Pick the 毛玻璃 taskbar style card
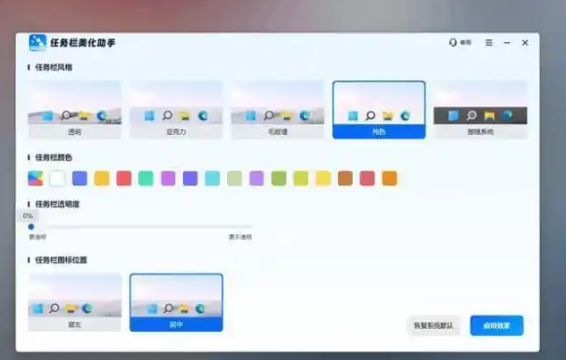This screenshot has width=566, height=360. click(278, 110)
